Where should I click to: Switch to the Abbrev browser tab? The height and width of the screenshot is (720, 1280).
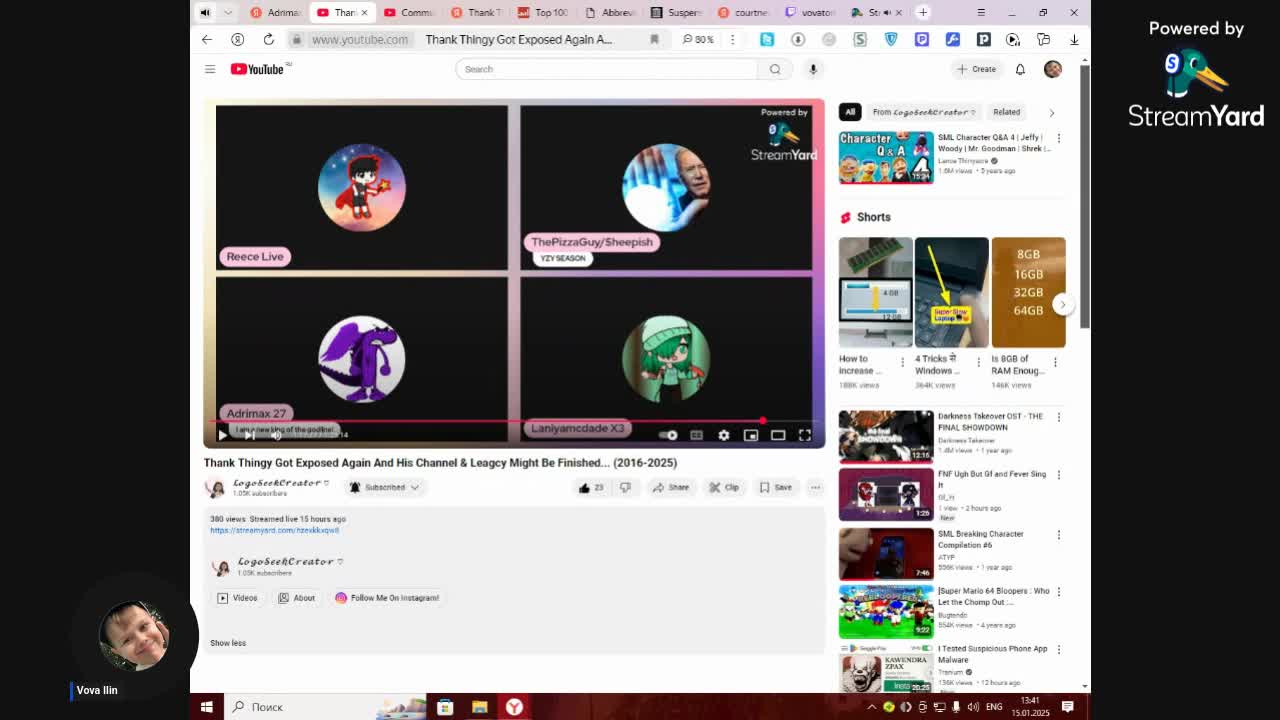[609, 12]
